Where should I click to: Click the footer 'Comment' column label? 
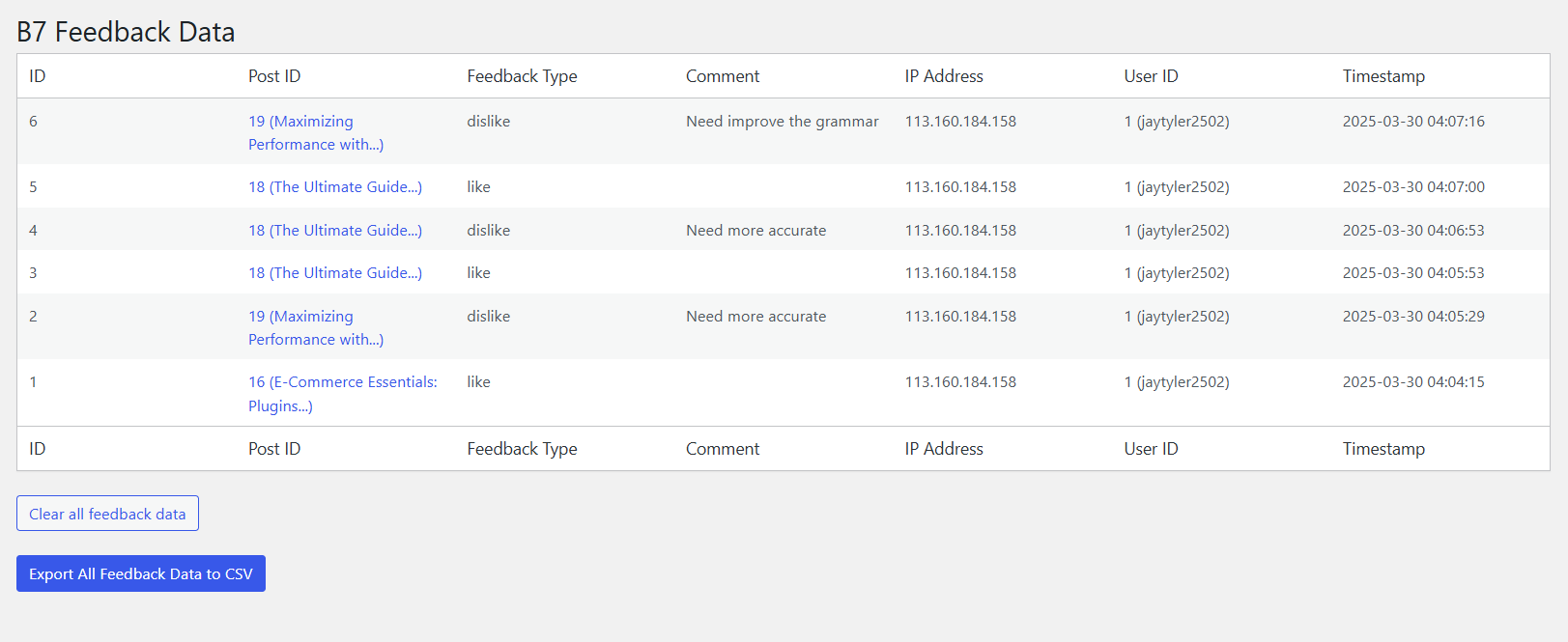coord(723,449)
